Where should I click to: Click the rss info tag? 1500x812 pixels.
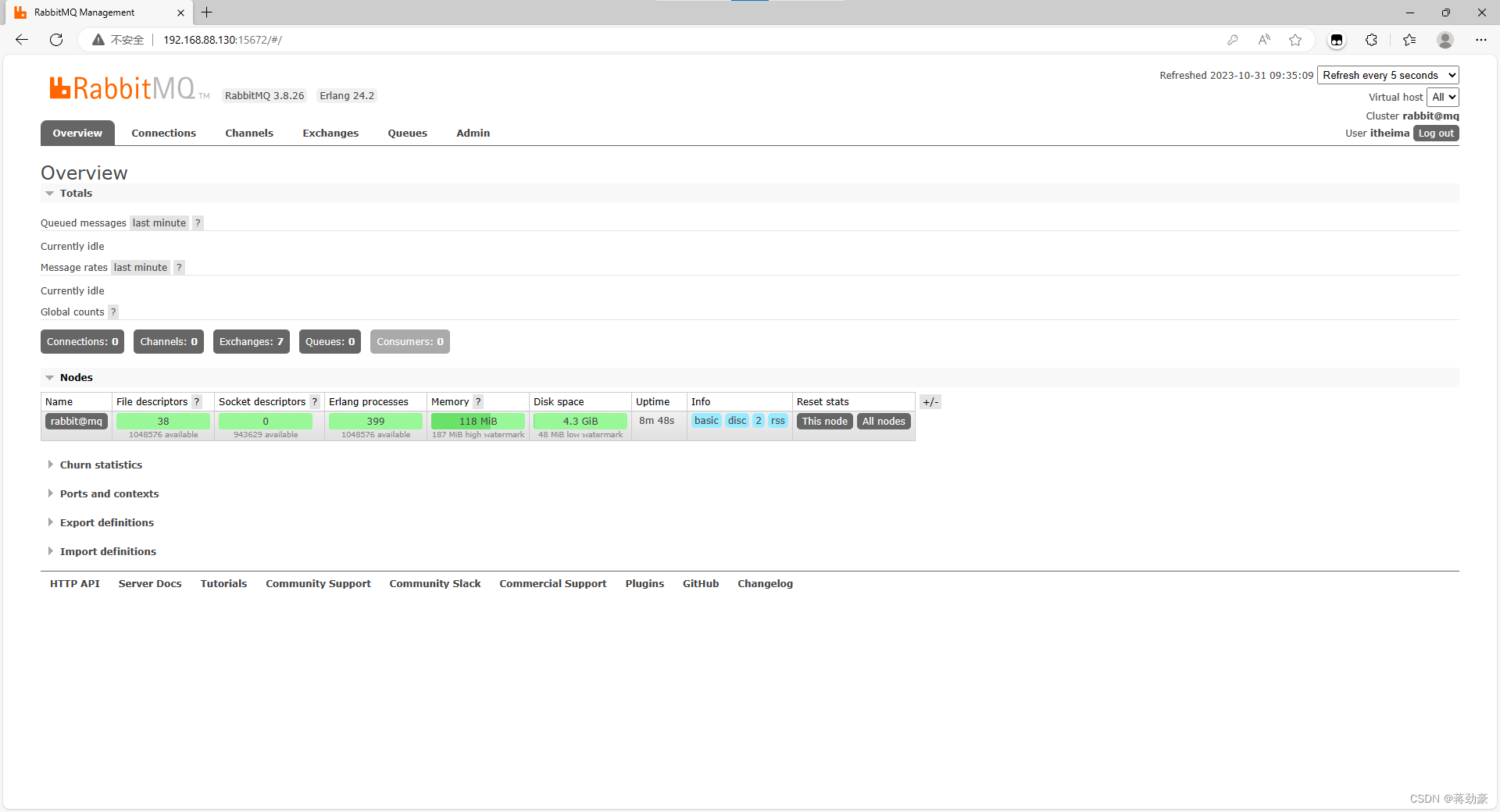tap(778, 421)
